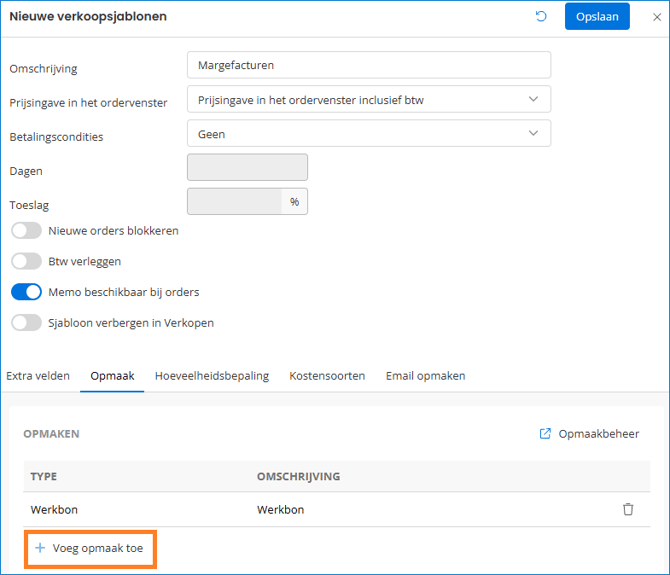Disable Memo beschikbaar bij orders

click(x=26, y=293)
